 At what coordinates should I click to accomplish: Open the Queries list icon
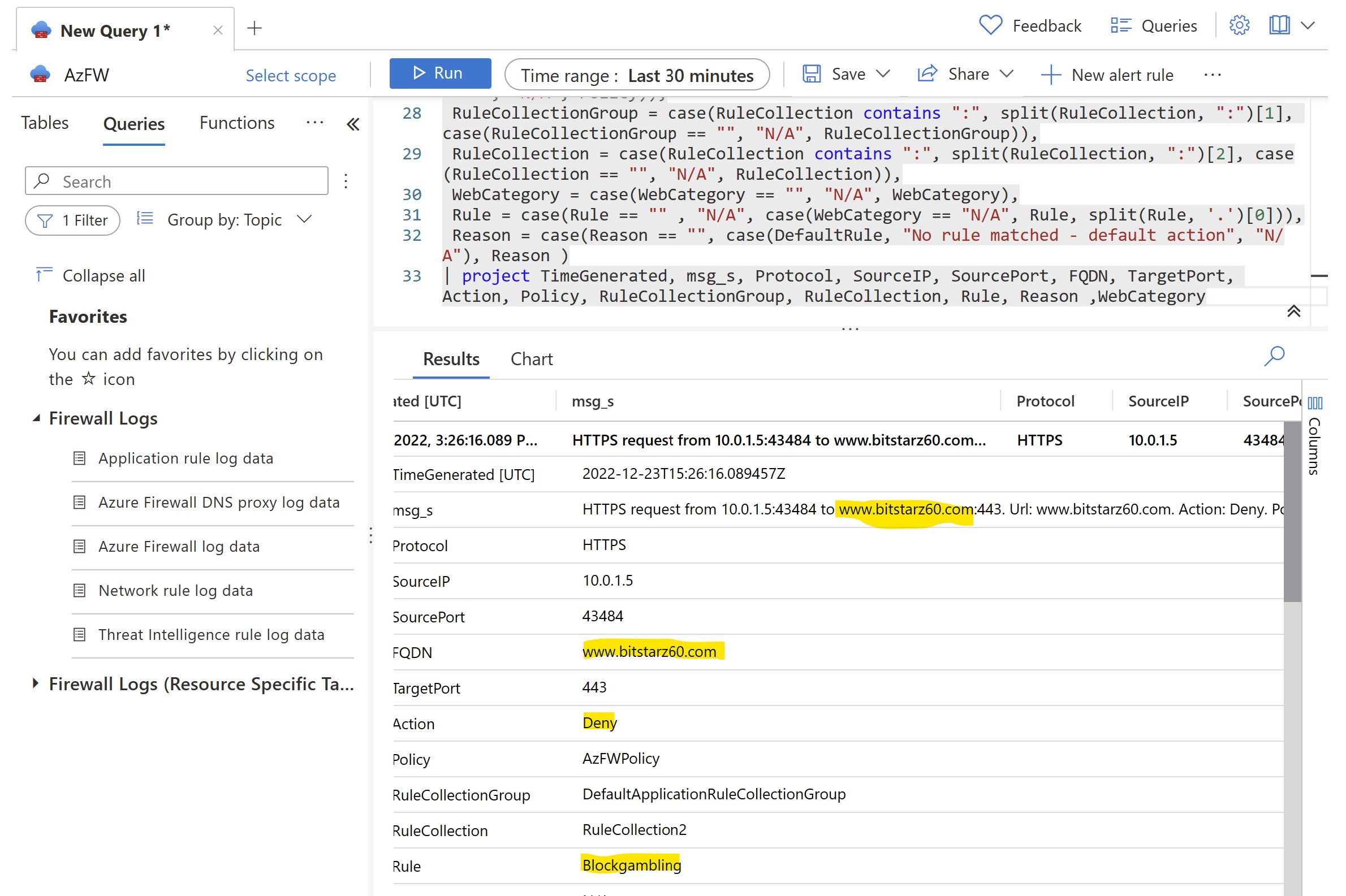(x=1120, y=25)
